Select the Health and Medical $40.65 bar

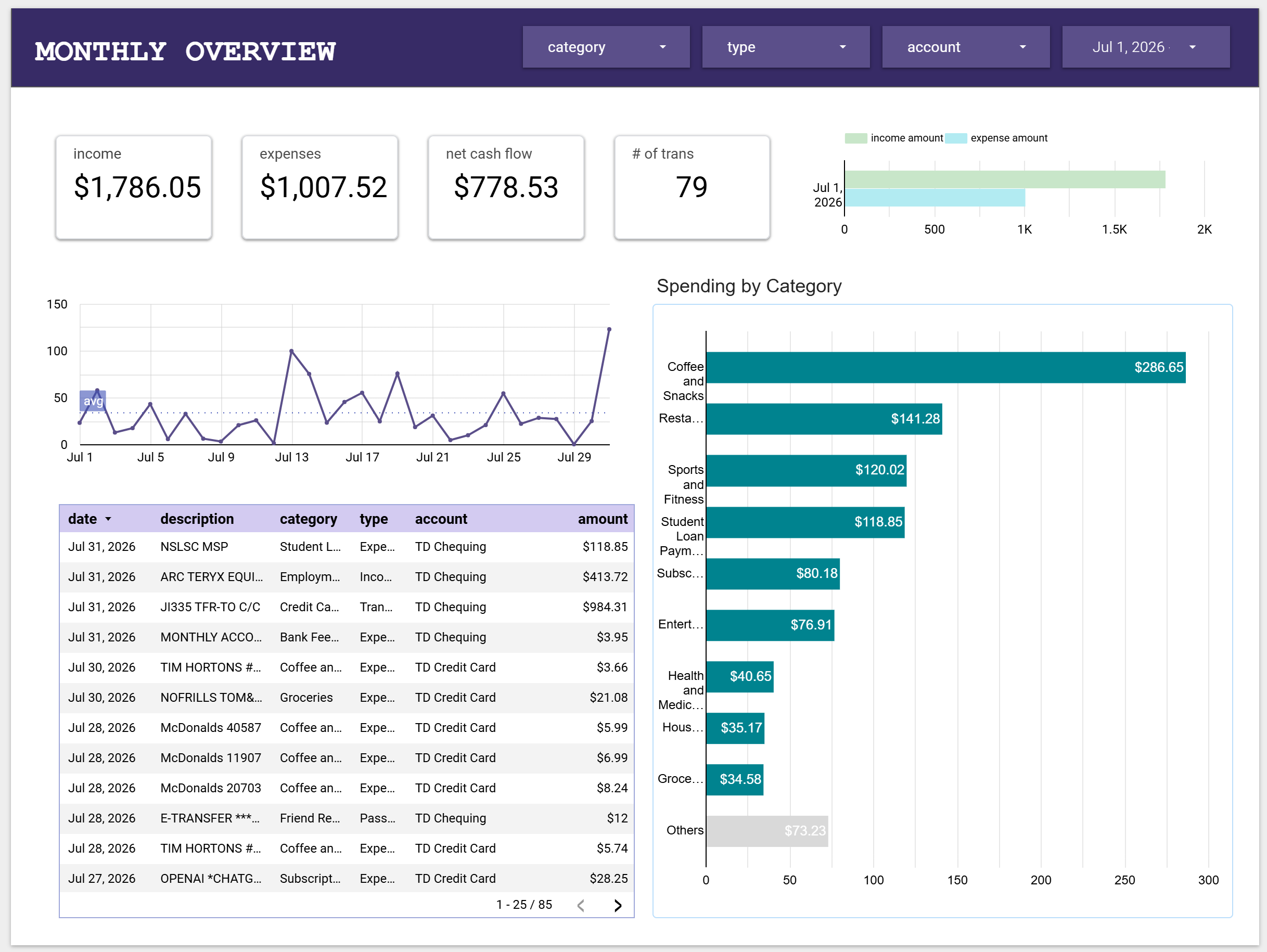point(740,676)
